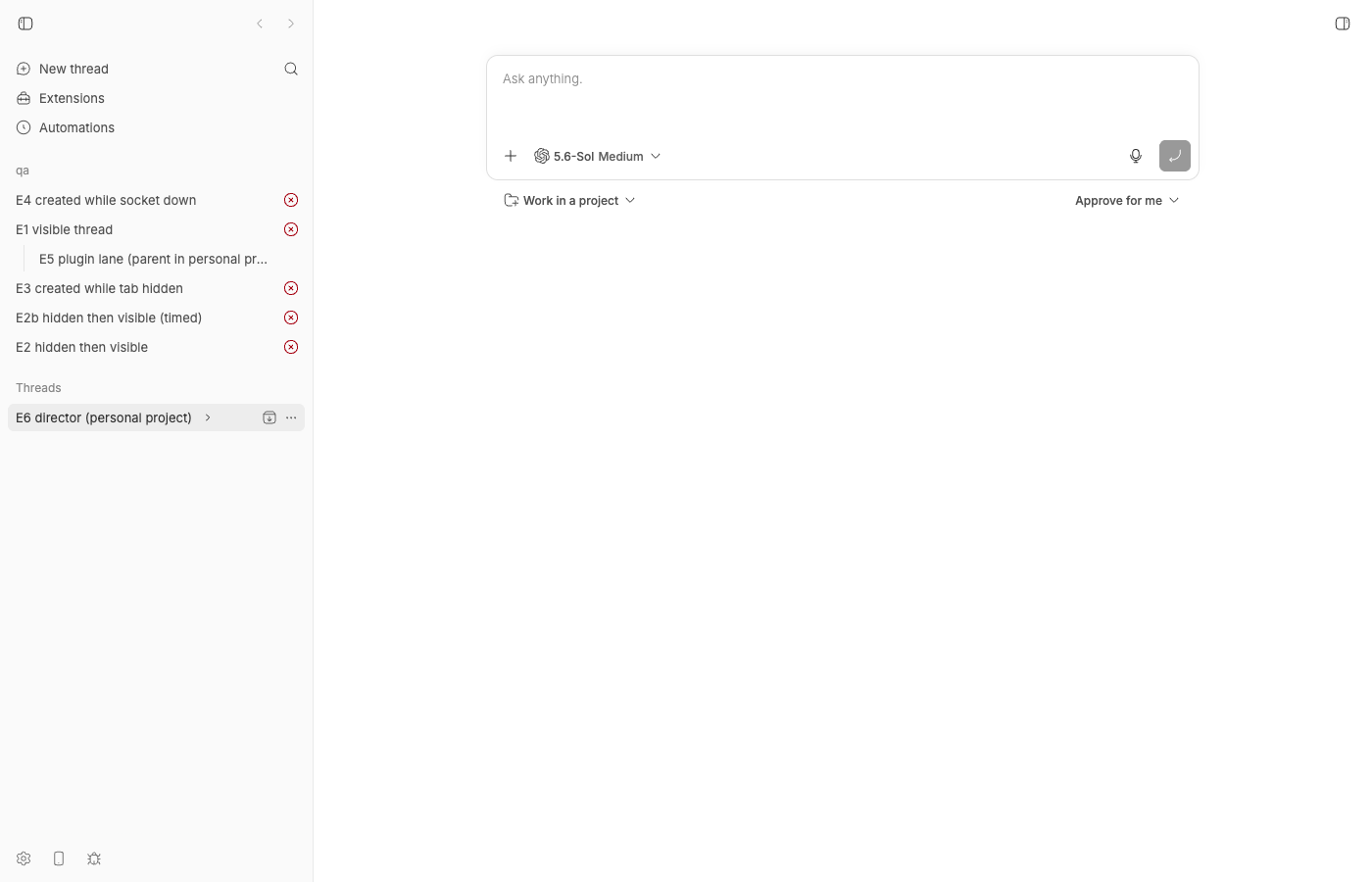
Task: Click the send message arrow button
Action: (x=1175, y=156)
